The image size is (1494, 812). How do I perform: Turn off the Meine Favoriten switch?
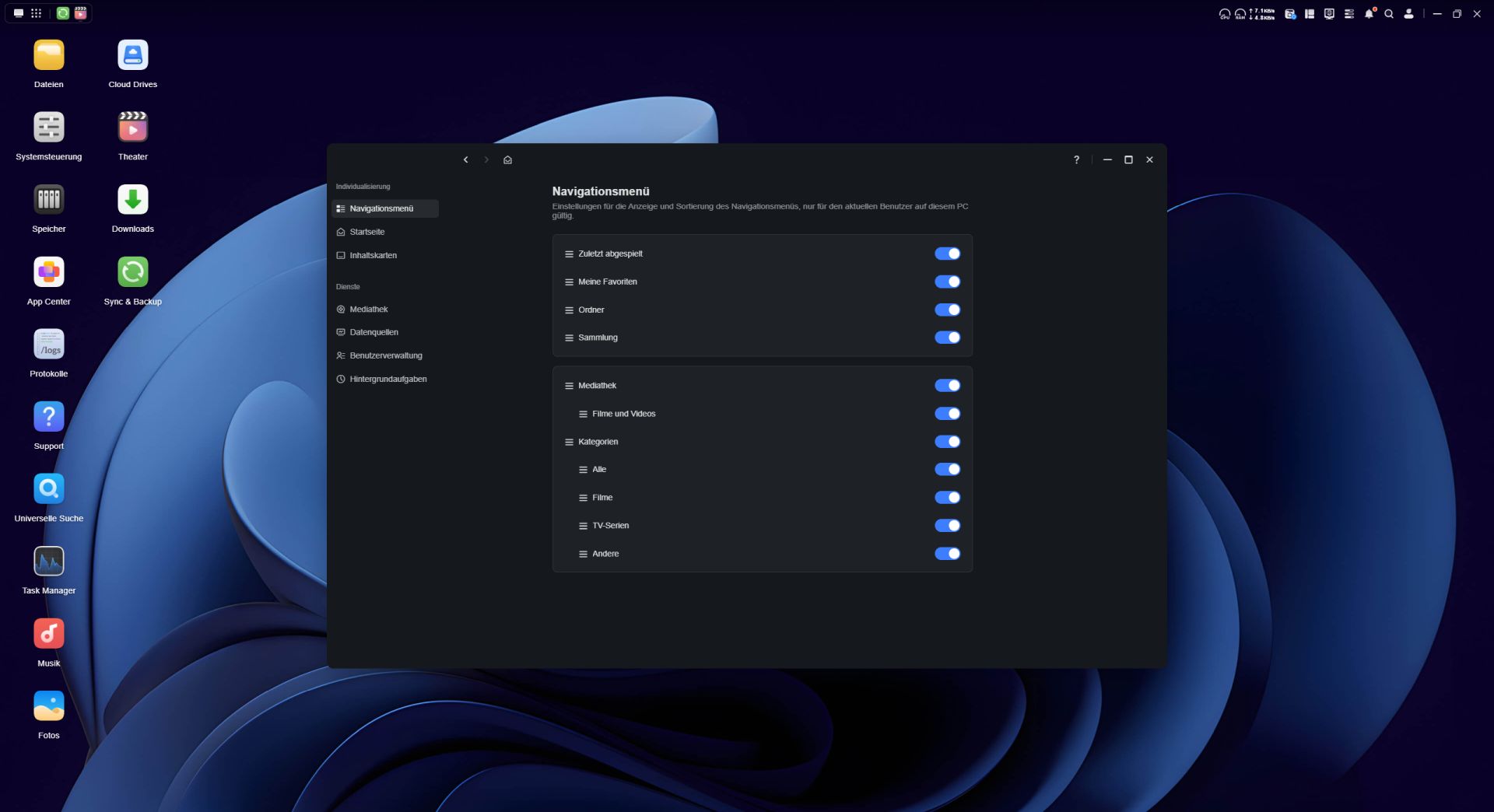pos(947,282)
